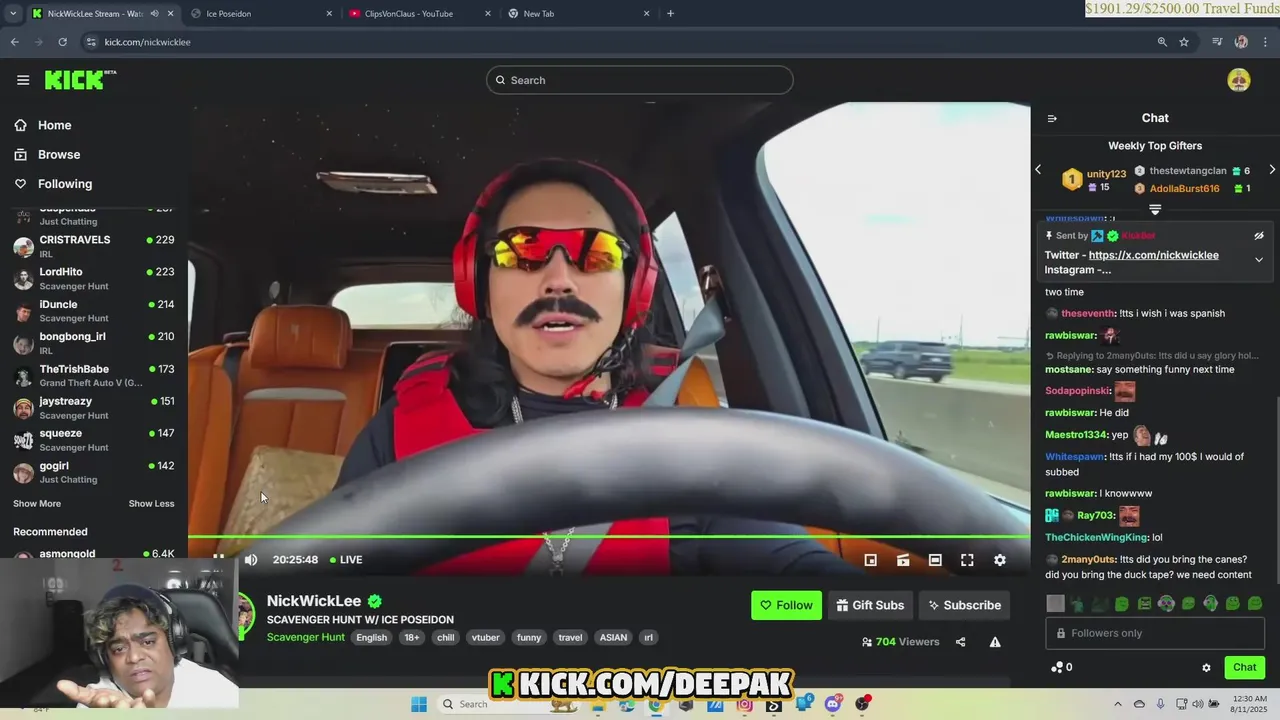The height and width of the screenshot is (720, 1280).
Task: Toggle theater mode
Action: 935,560
